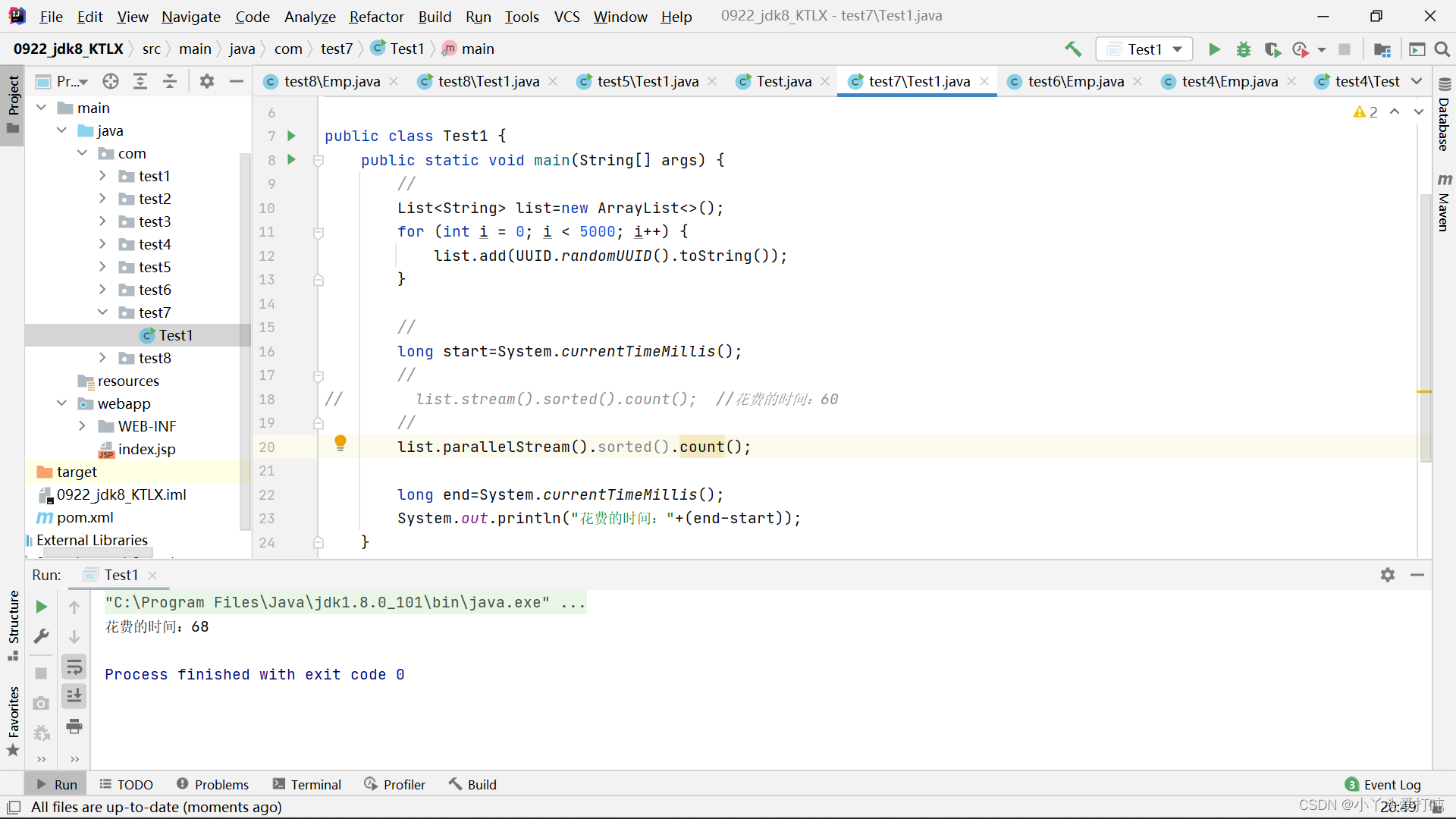Image resolution: width=1456 pixels, height=819 pixels.
Task: Open Project view mode dropdown
Action: (72, 81)
